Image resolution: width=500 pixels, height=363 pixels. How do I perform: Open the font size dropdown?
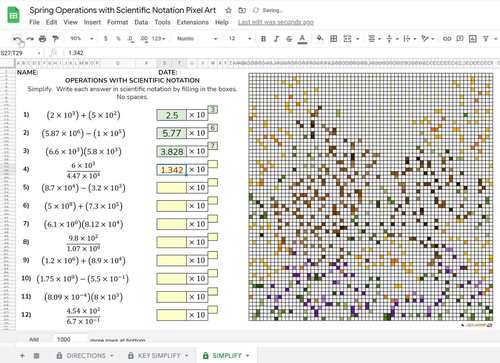click(x=240, y=39)
